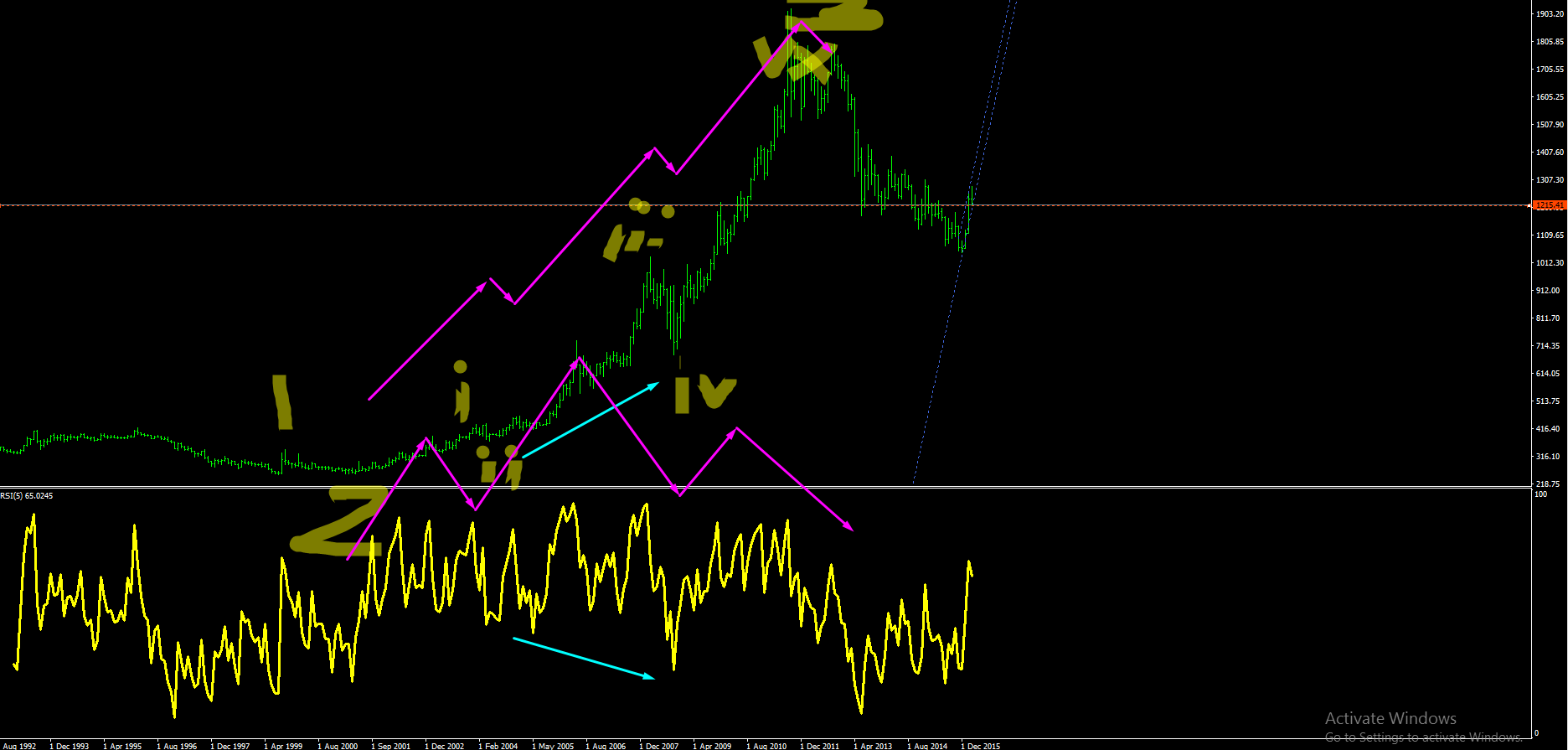Image resolution: width=1568 pixels, height=750 pixels.
Task: Click the hand-drawn 'I' label left of chart
Action: [x=284, y=401]
